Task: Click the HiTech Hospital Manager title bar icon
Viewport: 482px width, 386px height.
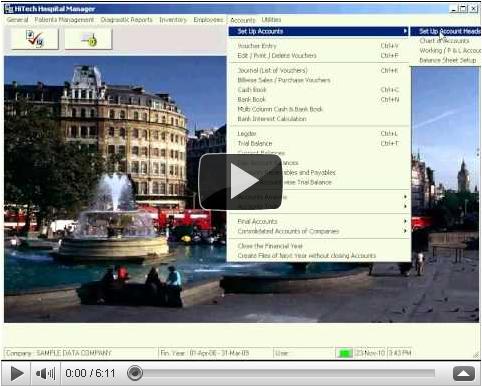Action: coord(8,9)
